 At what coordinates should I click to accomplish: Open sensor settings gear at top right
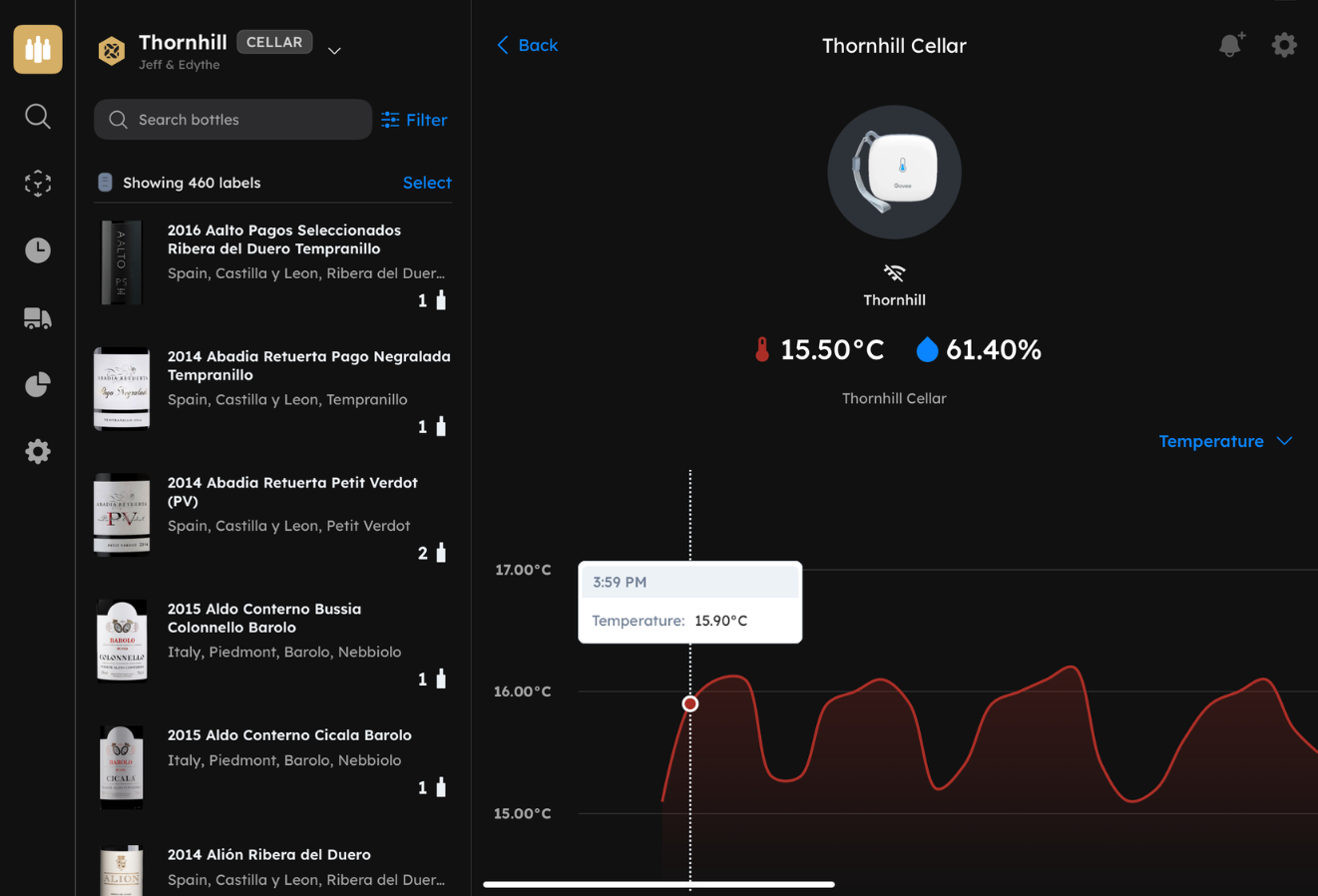click(1284, 45)
